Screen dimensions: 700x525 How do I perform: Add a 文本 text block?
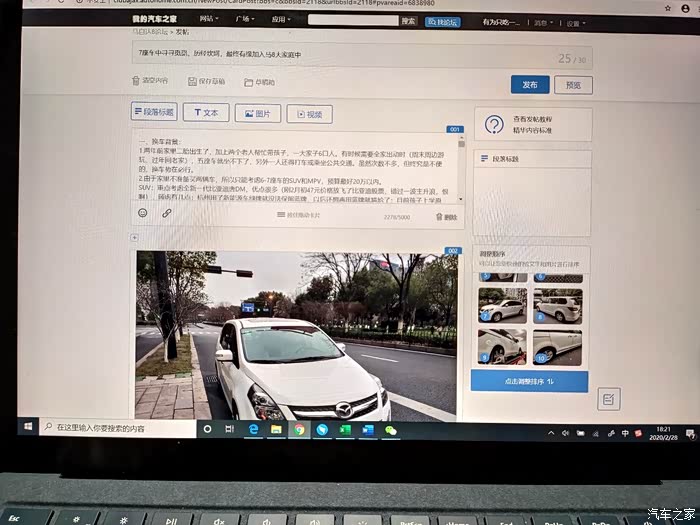[206, 112]
